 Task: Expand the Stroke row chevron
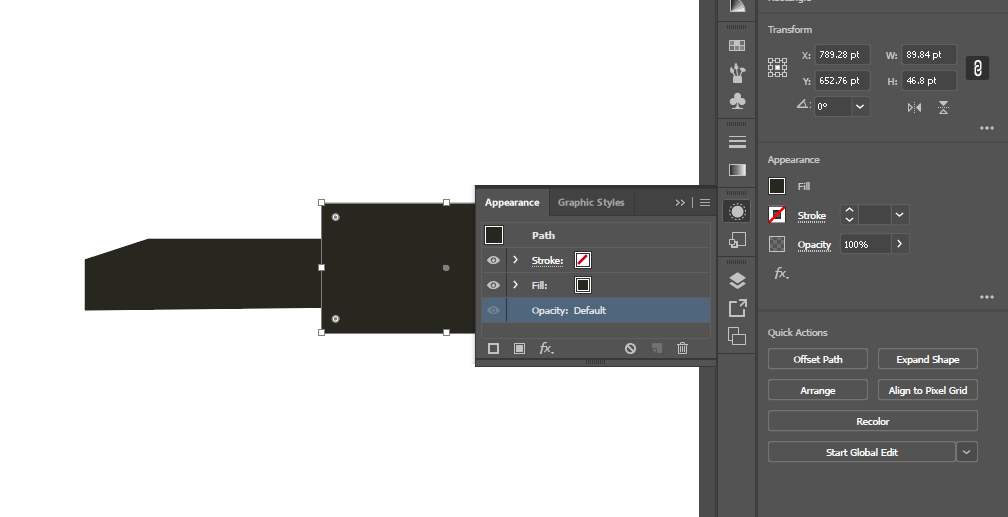click(516, 260)
